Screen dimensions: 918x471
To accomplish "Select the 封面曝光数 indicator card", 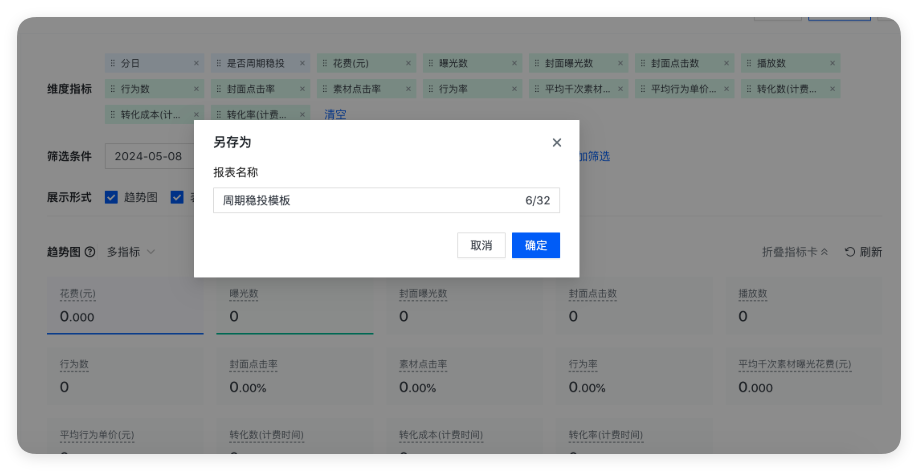I will pyautogui.click(x=464, y=306).
